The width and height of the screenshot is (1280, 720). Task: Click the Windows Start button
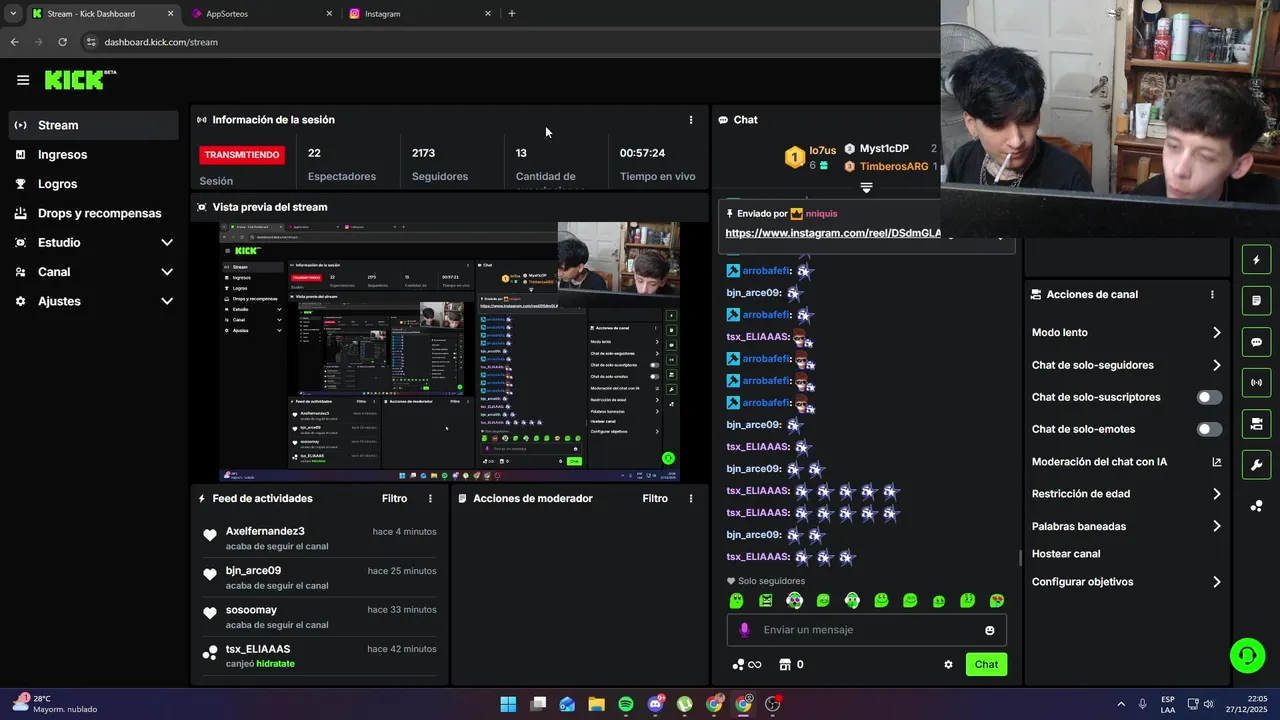coord(508,704)
